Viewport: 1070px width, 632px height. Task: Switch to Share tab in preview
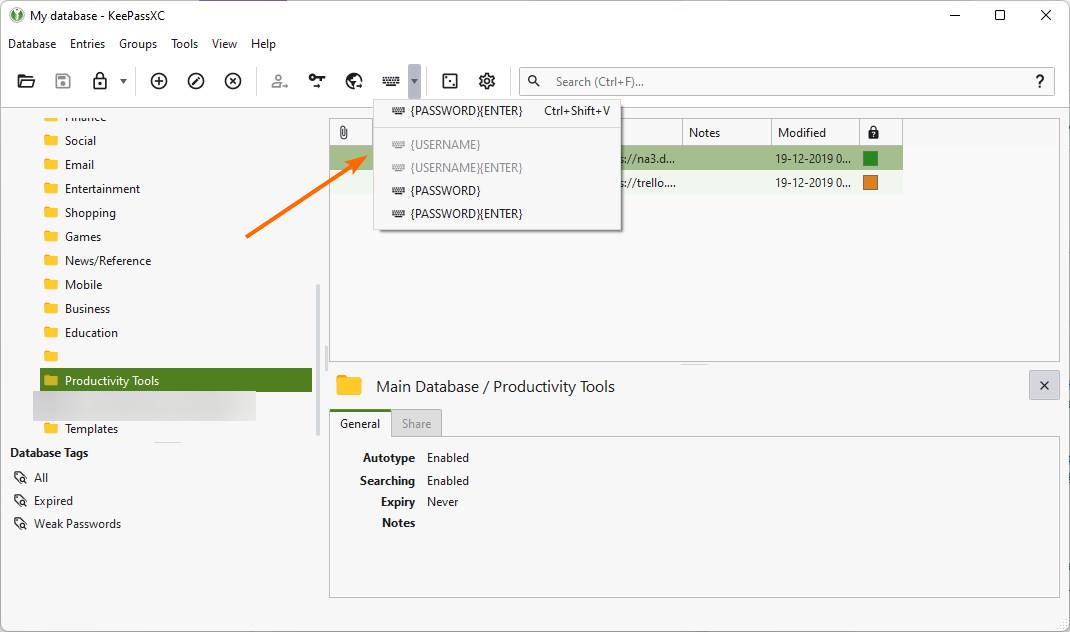coord(416,424)
